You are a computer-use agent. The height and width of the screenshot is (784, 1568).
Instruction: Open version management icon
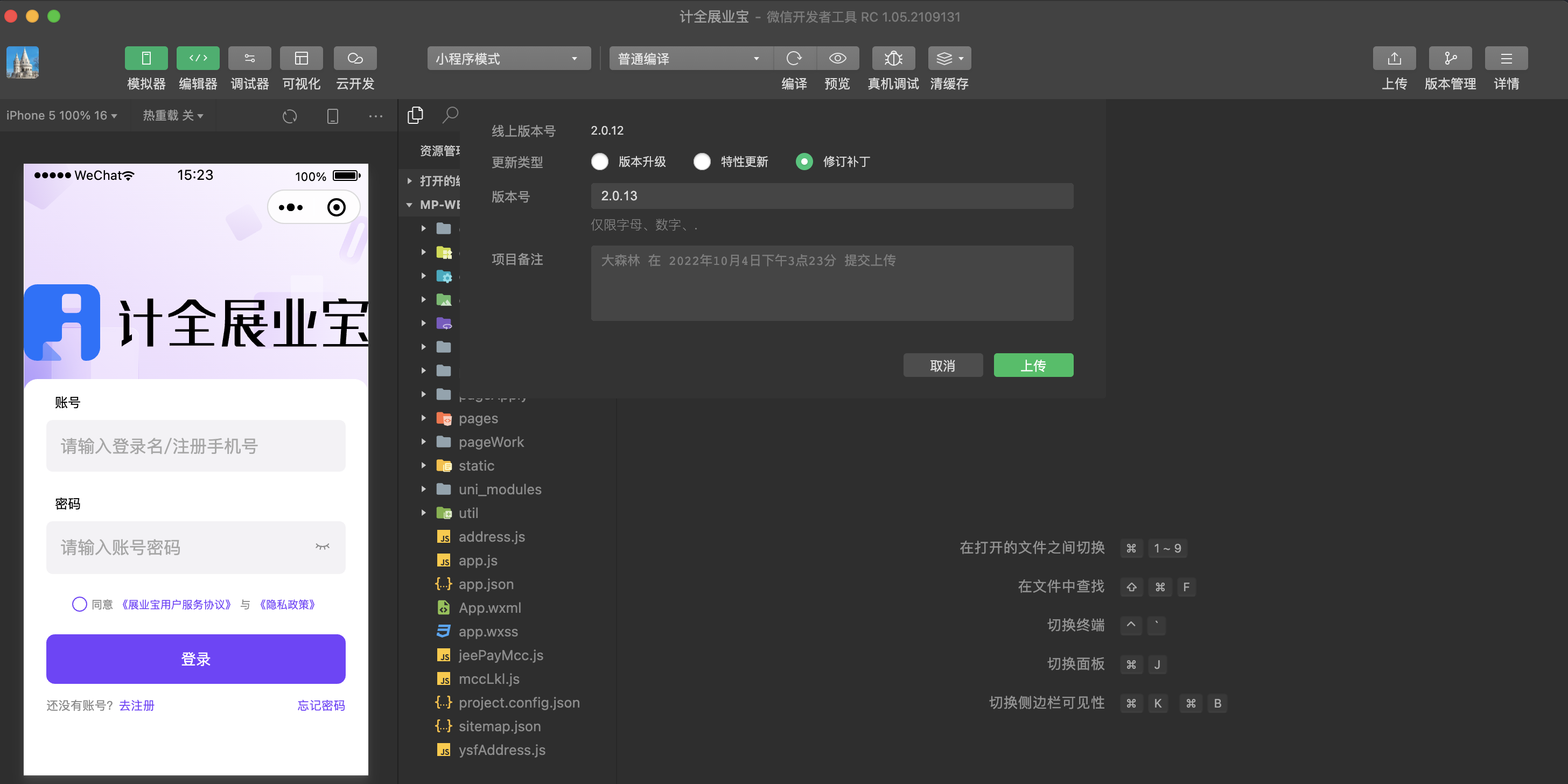[1450, 59]
